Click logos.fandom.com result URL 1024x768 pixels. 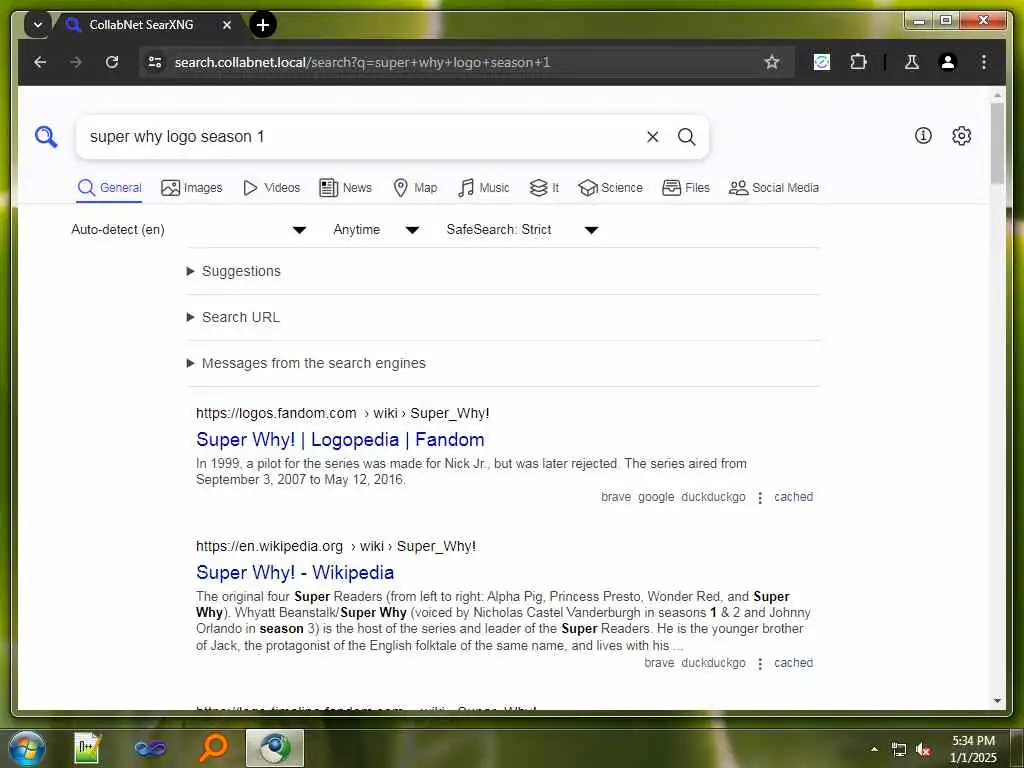point(342,413)
